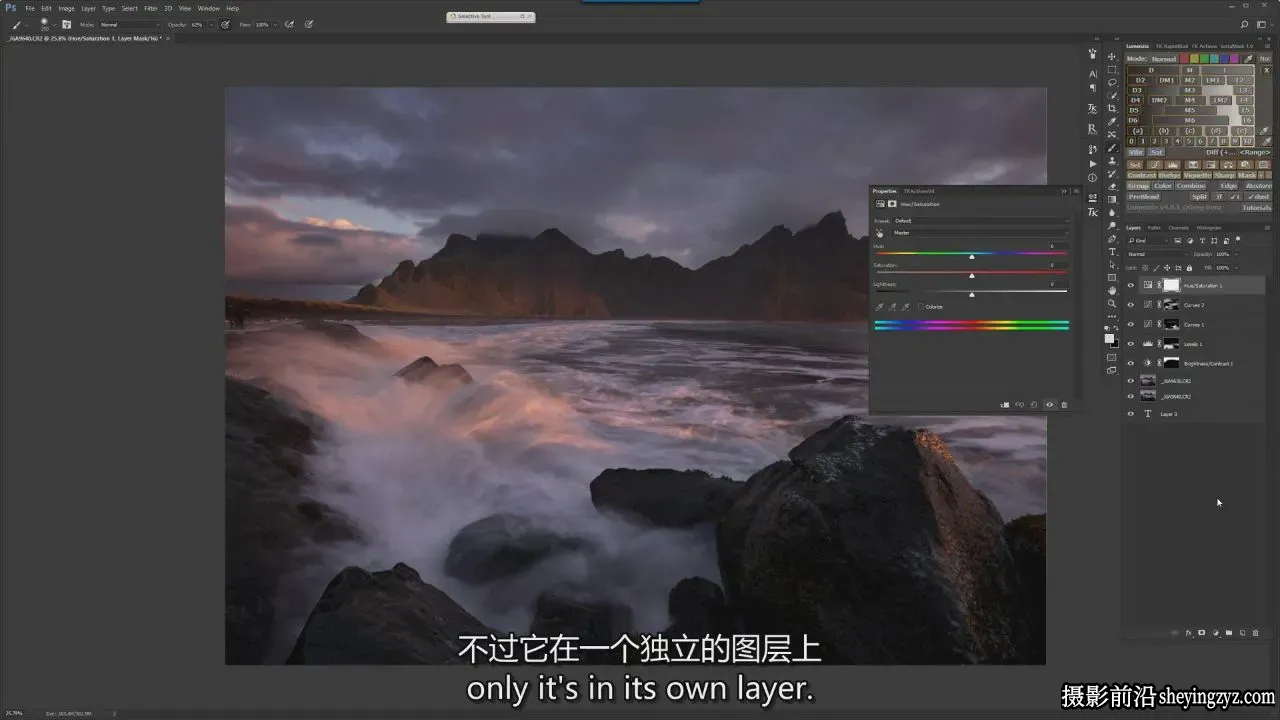Select the Move tool in toolbar
Image resolution: width=1280 pixels, height=720 pixels.
pyautogui.click(x=1112, y=56)
